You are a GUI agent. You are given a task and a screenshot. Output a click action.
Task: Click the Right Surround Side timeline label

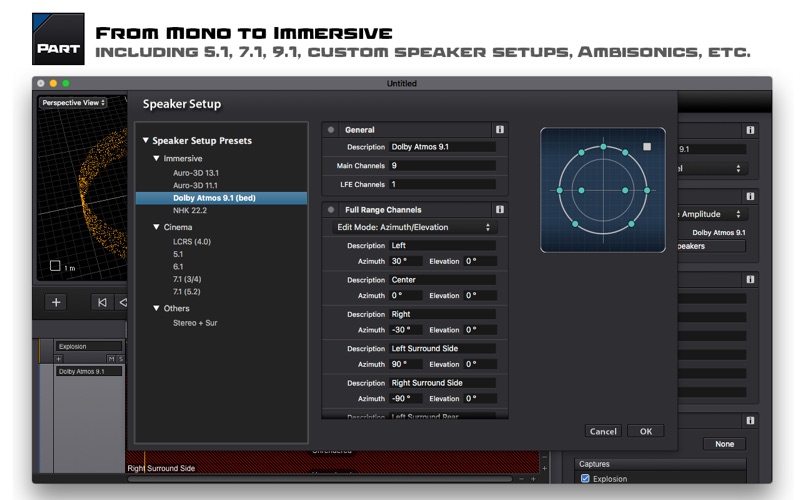[161, 468]
